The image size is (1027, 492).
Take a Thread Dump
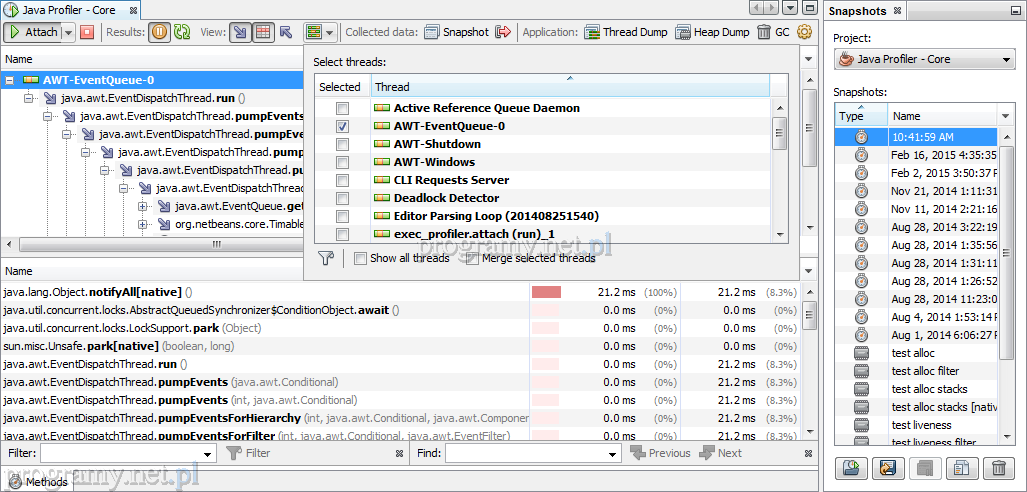coord(625,32)
